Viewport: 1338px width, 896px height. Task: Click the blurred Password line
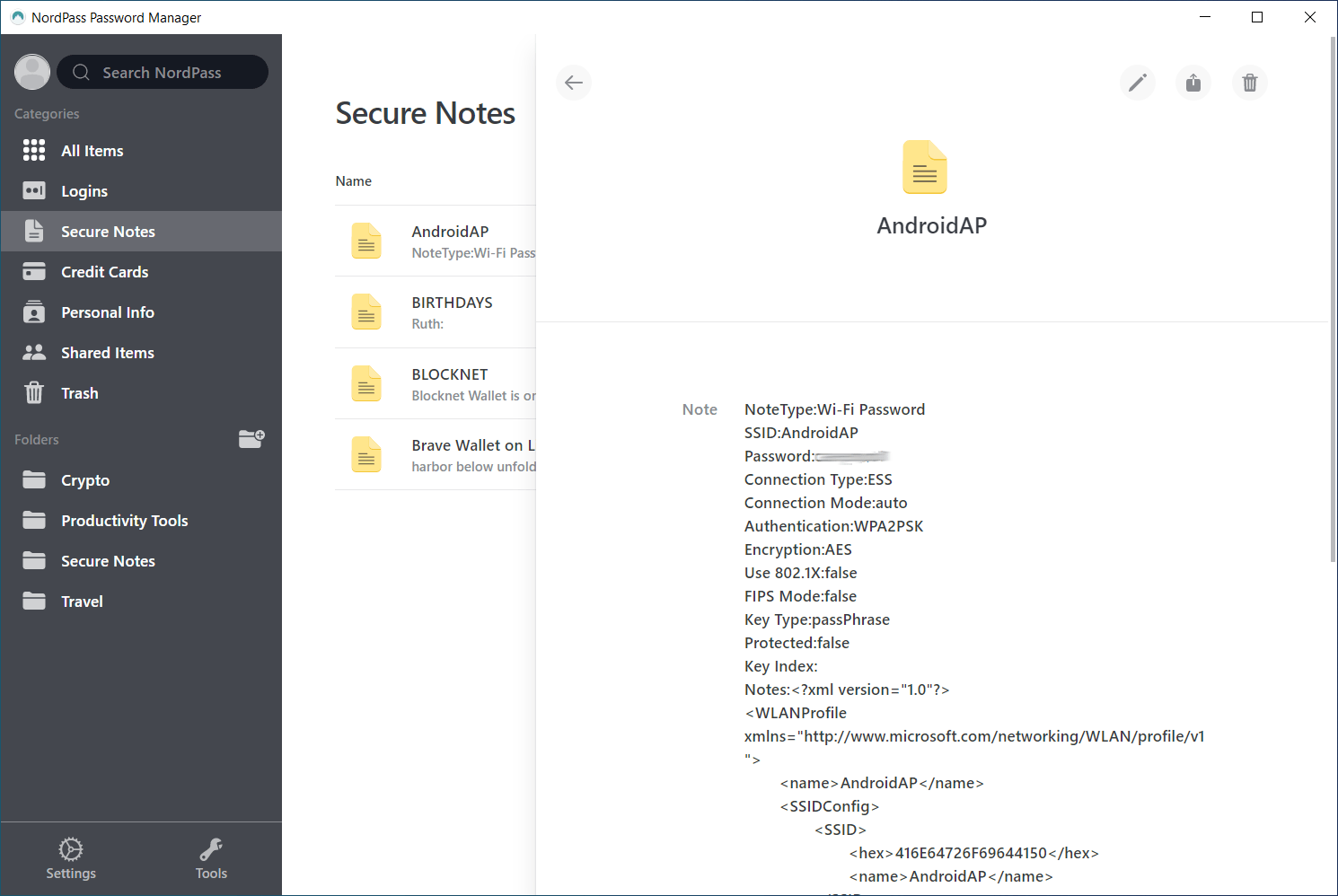pos(817,456)
